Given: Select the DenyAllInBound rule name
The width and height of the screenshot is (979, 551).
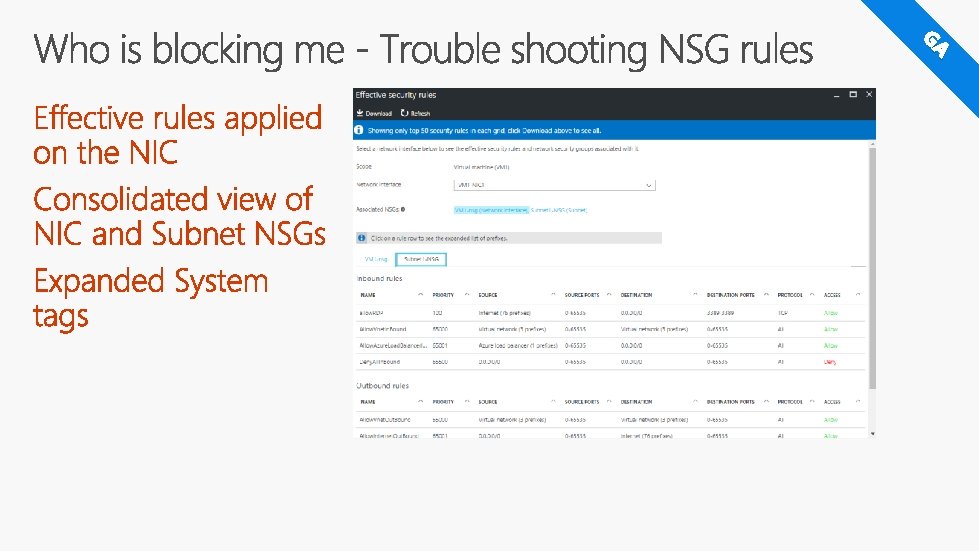Looking at the screenshot, I should [x=380, y=361].
